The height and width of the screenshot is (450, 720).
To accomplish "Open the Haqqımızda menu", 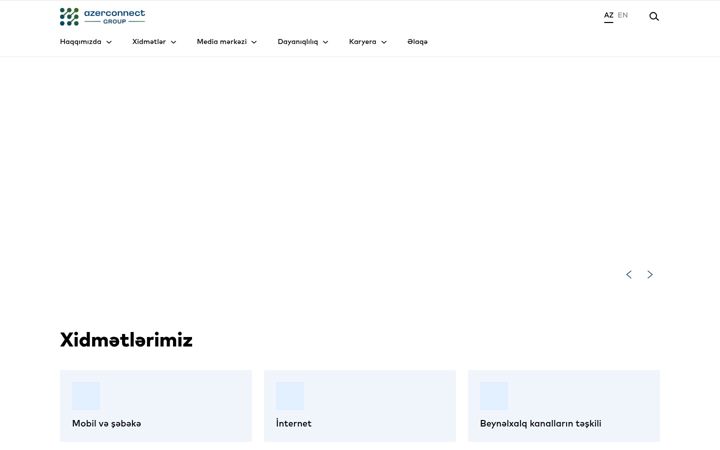I will (80, 42).
